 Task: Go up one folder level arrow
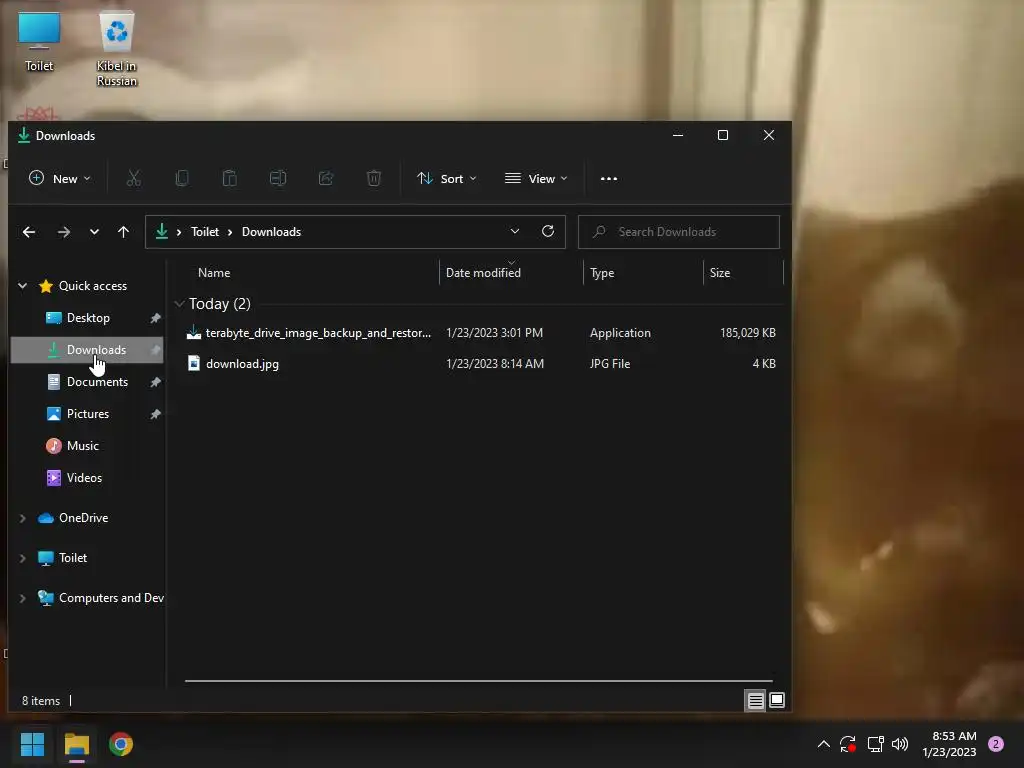click(123, 232)
